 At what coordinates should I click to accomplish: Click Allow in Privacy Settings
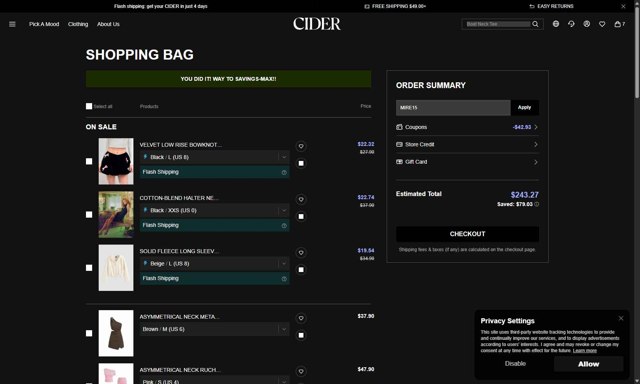(x=588, y=364)
